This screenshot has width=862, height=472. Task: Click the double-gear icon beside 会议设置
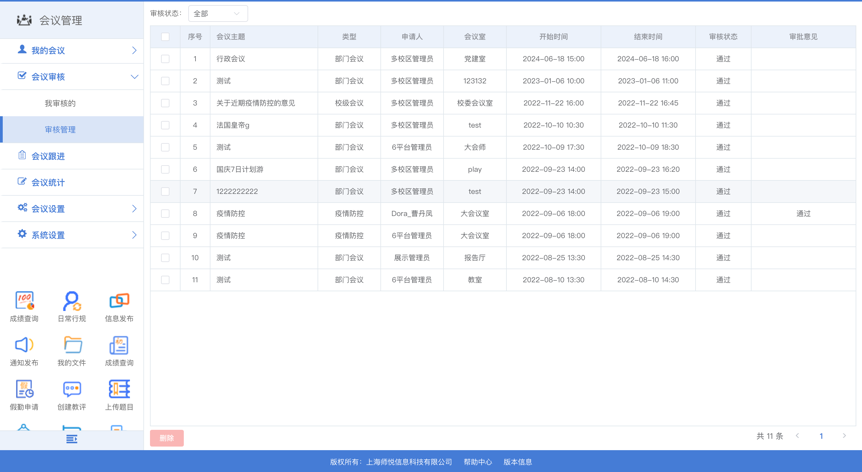[x=22, y=208]
